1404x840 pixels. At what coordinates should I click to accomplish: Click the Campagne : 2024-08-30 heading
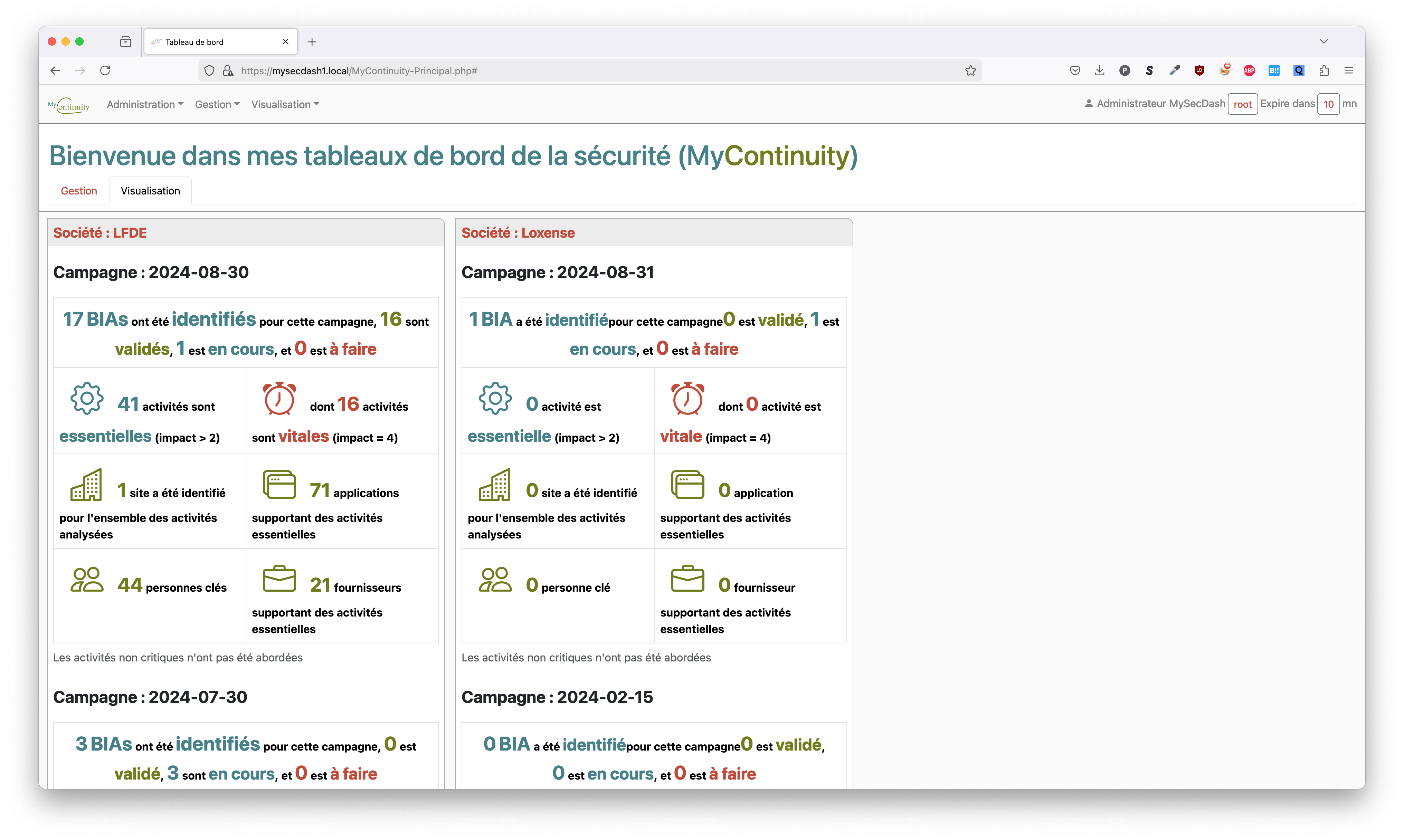[x=151, y=272]
